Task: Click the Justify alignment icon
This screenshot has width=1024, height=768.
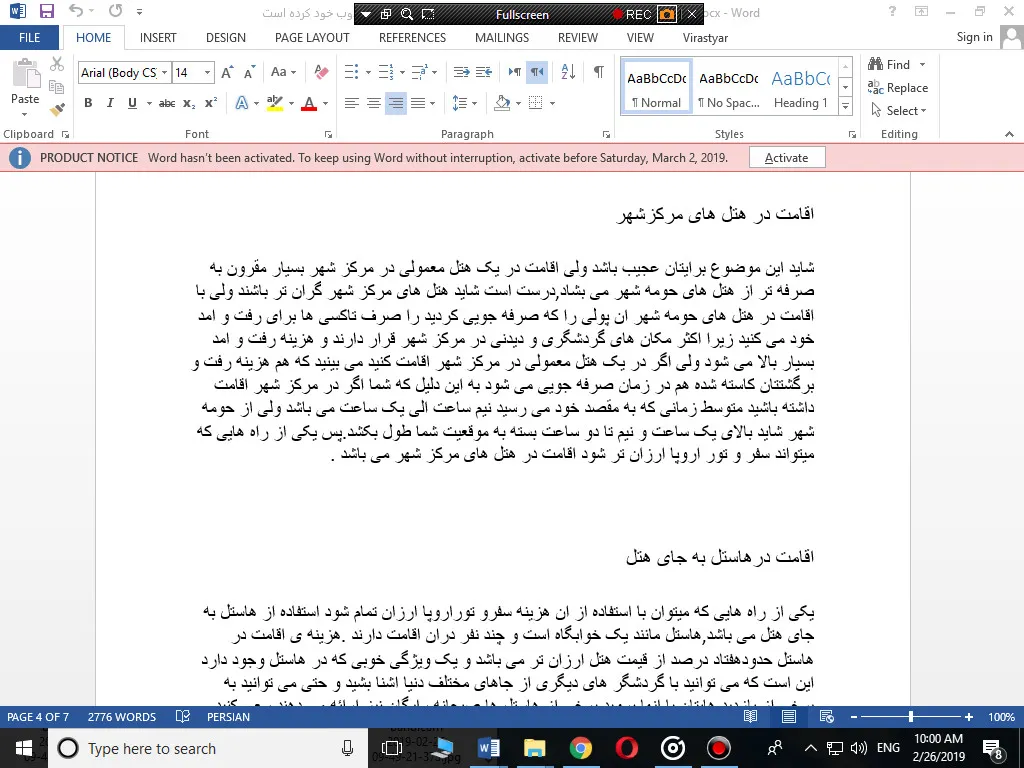Action: pyautogui.click(x=418, y=103)
